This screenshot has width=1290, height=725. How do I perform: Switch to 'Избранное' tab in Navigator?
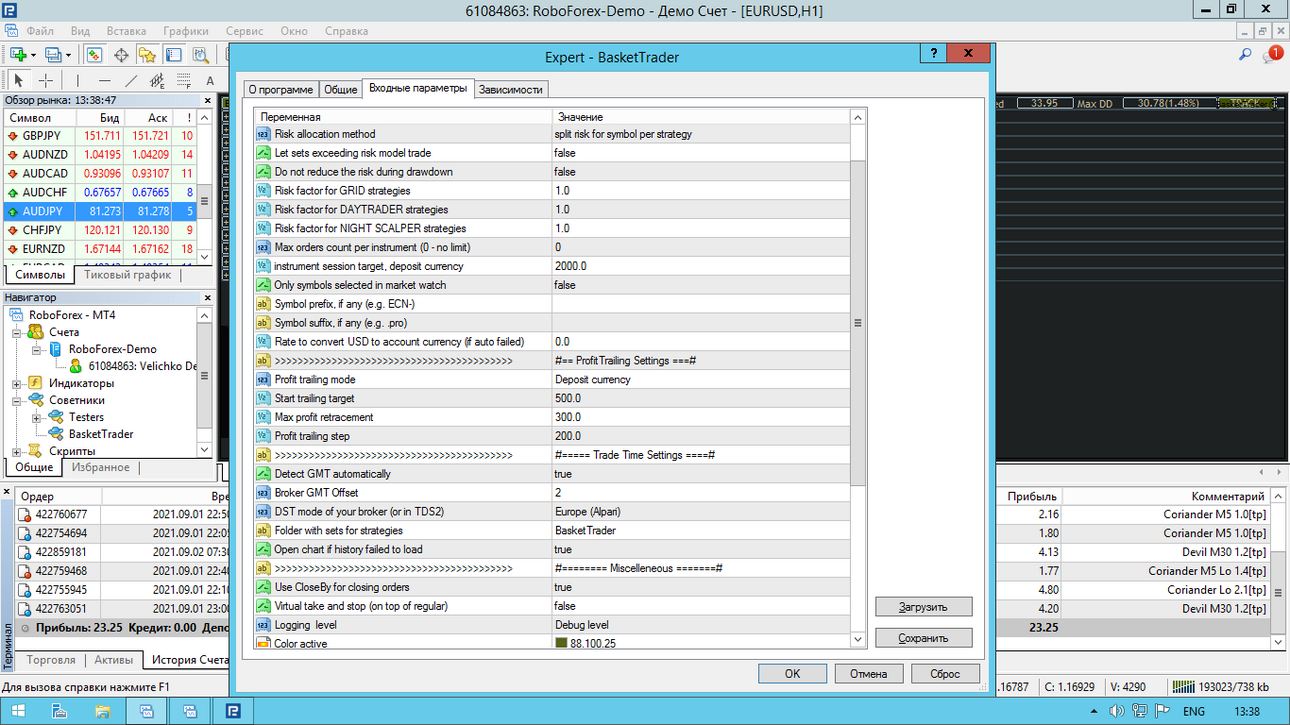100,467
